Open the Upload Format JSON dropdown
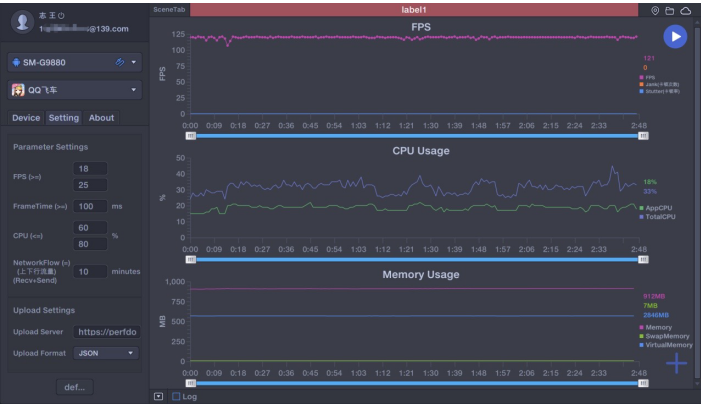Screen dimensions: 701x406 click(x=106, y=352)
